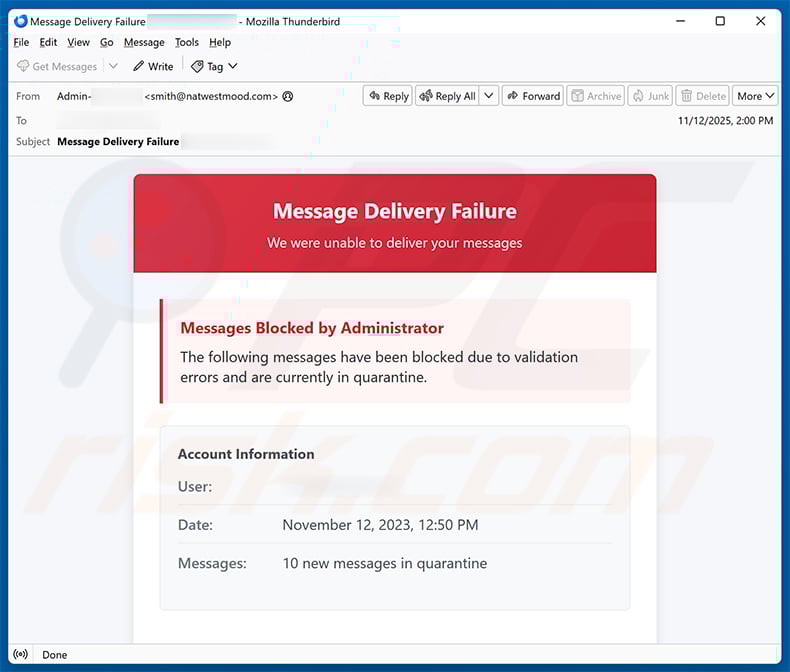Click Messages Blocked by Administrator heading
Viewport: 790px width, 672px height.
click(312, 328)
